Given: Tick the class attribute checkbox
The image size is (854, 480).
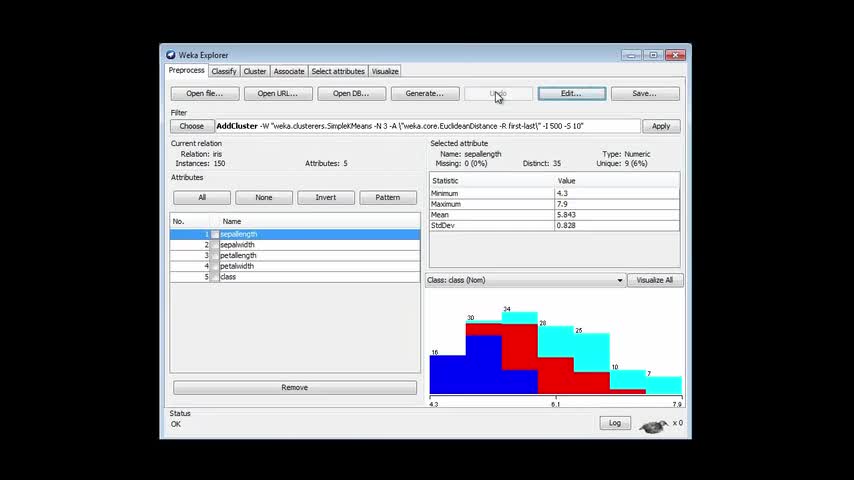Looking at the screenshot, I should (x=215, y=277).
